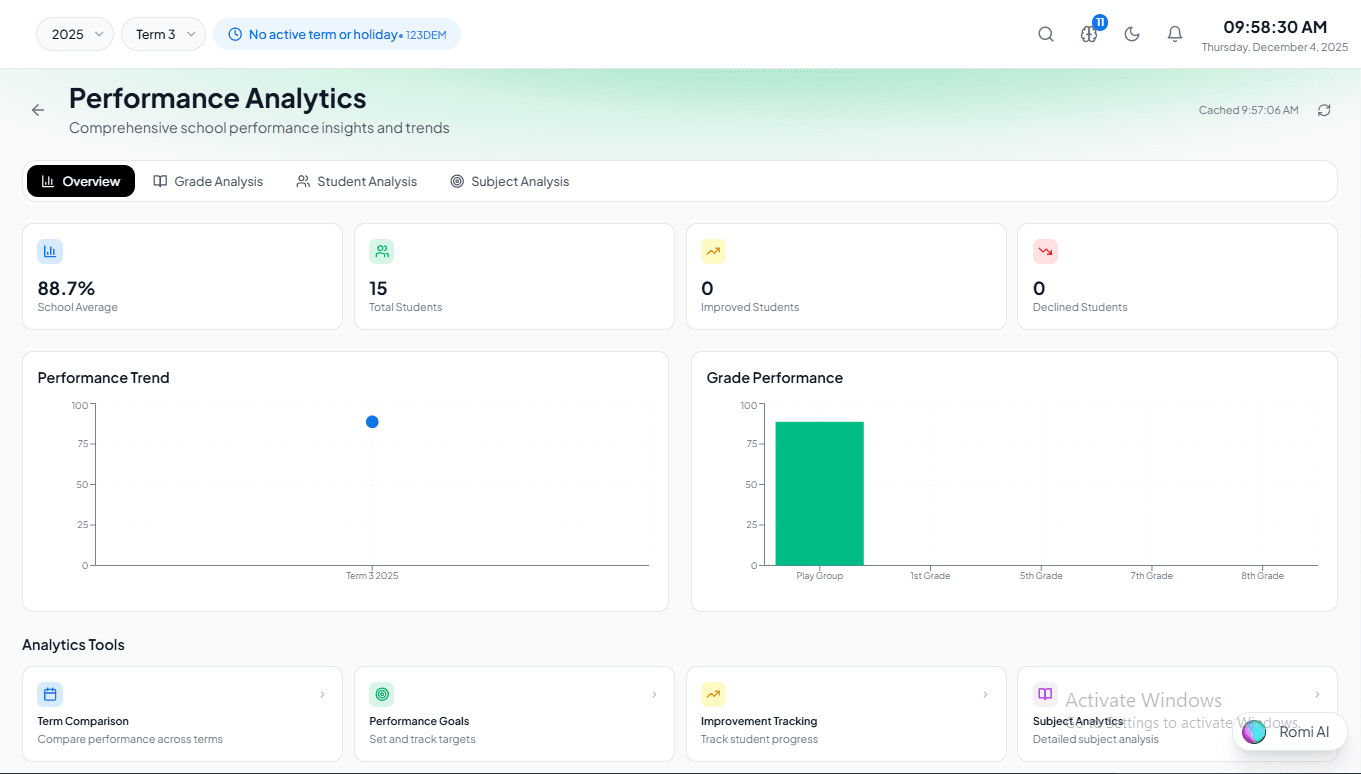Open the Term 3 selector dropdown
This screenshot has width=1361, height=774.
point(163,33)
